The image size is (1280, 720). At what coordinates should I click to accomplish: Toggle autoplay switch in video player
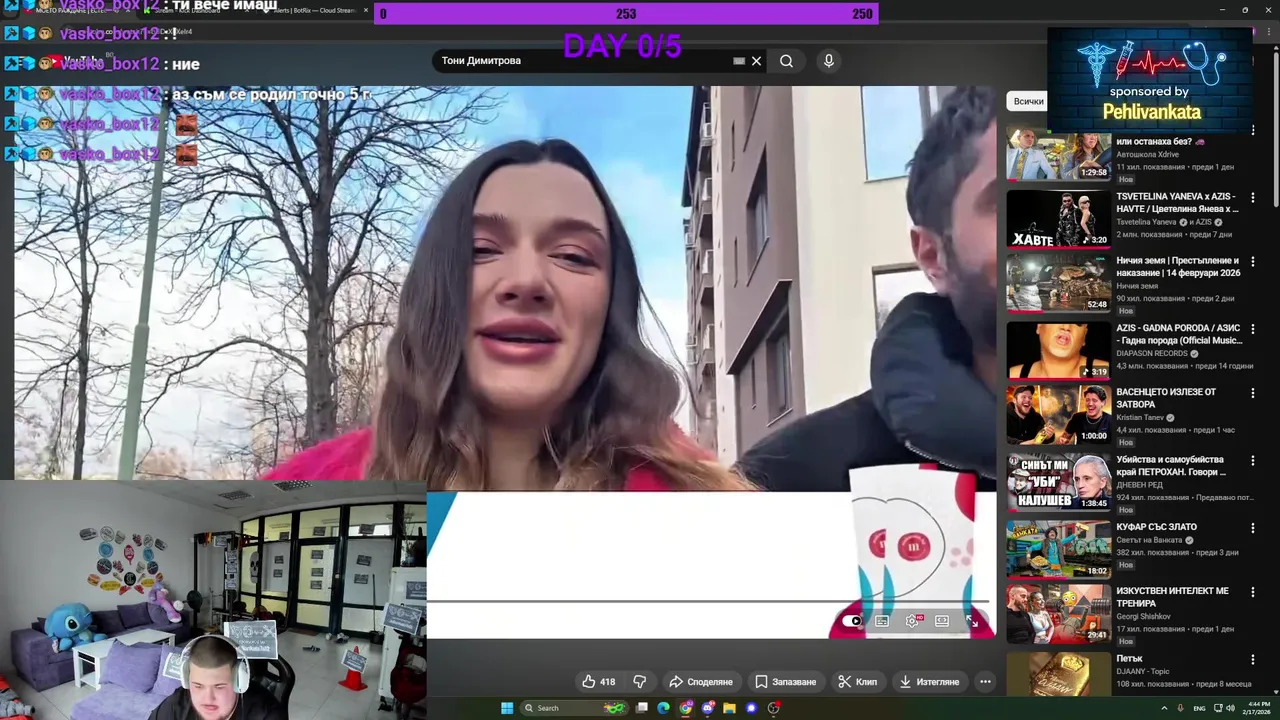click(852, 621)
